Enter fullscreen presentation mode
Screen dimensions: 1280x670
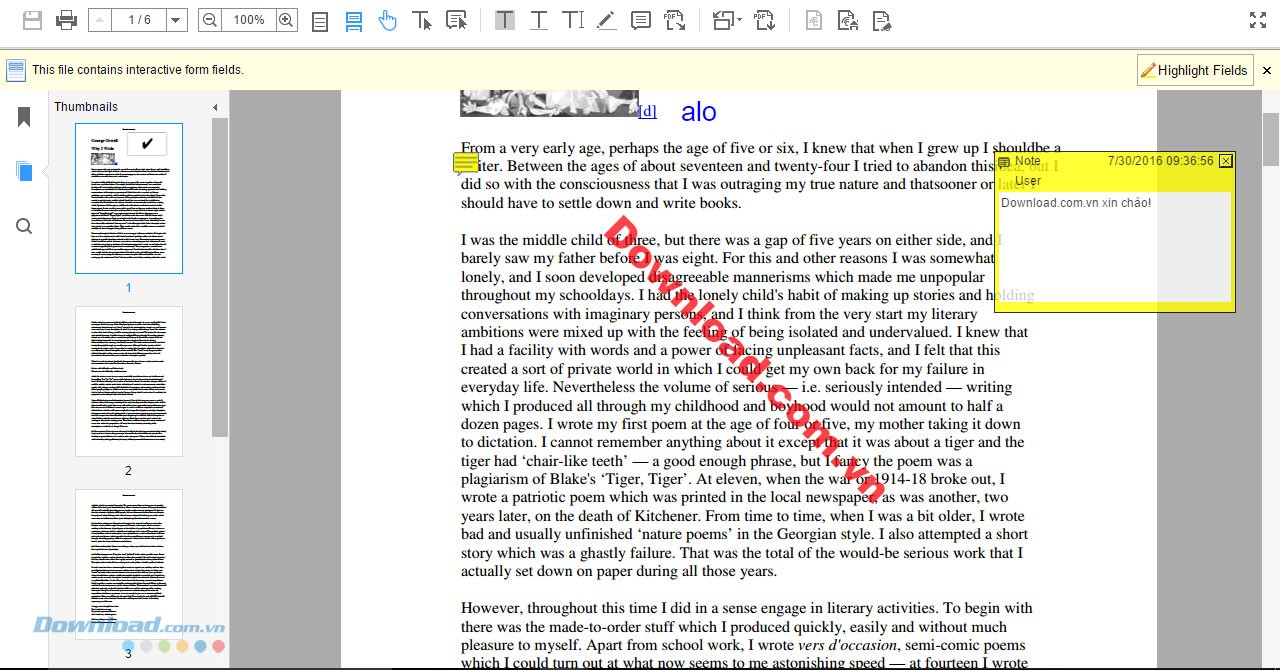point(1257,18)
